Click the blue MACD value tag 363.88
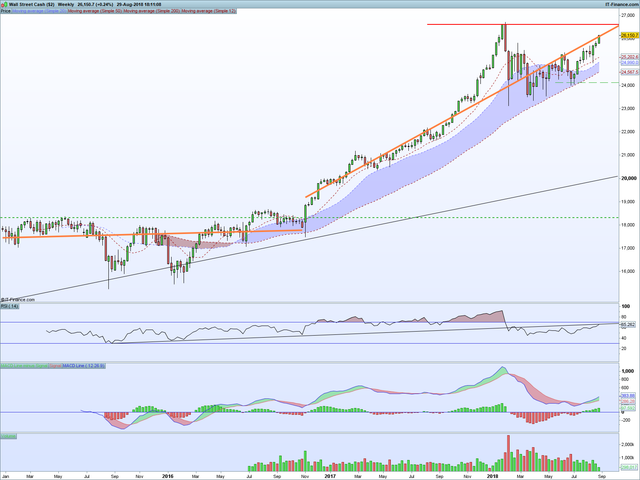This screenshot has width=640, height=480. 629,396
